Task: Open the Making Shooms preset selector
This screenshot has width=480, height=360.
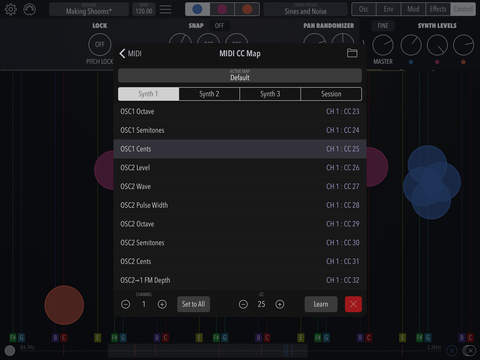Action: (x=89, y=10)
